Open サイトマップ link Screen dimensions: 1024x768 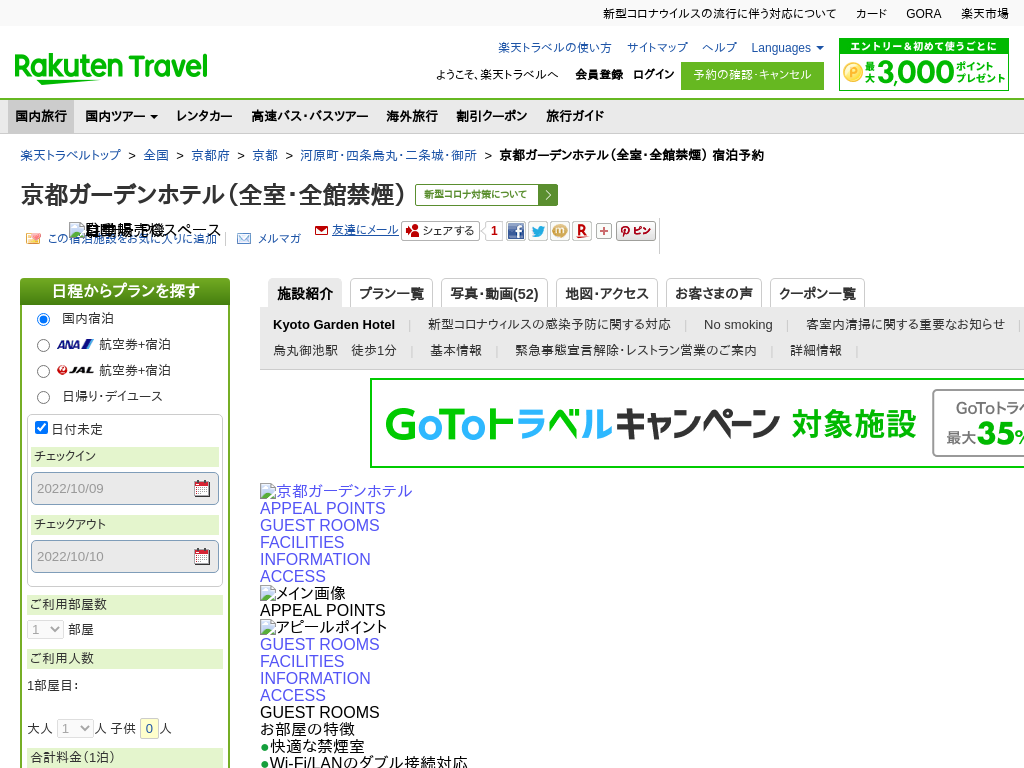tap(657, 48)
